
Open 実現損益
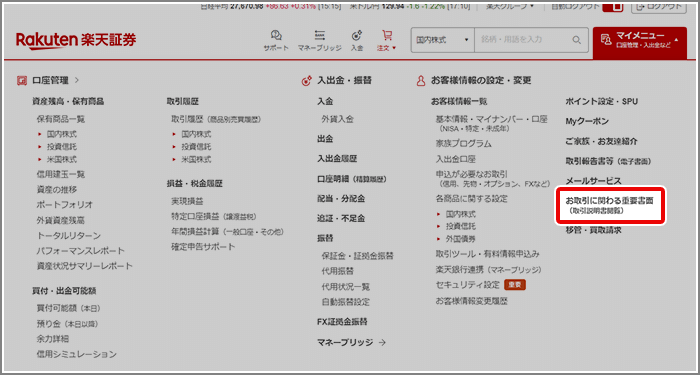click(x=188, y=201)
